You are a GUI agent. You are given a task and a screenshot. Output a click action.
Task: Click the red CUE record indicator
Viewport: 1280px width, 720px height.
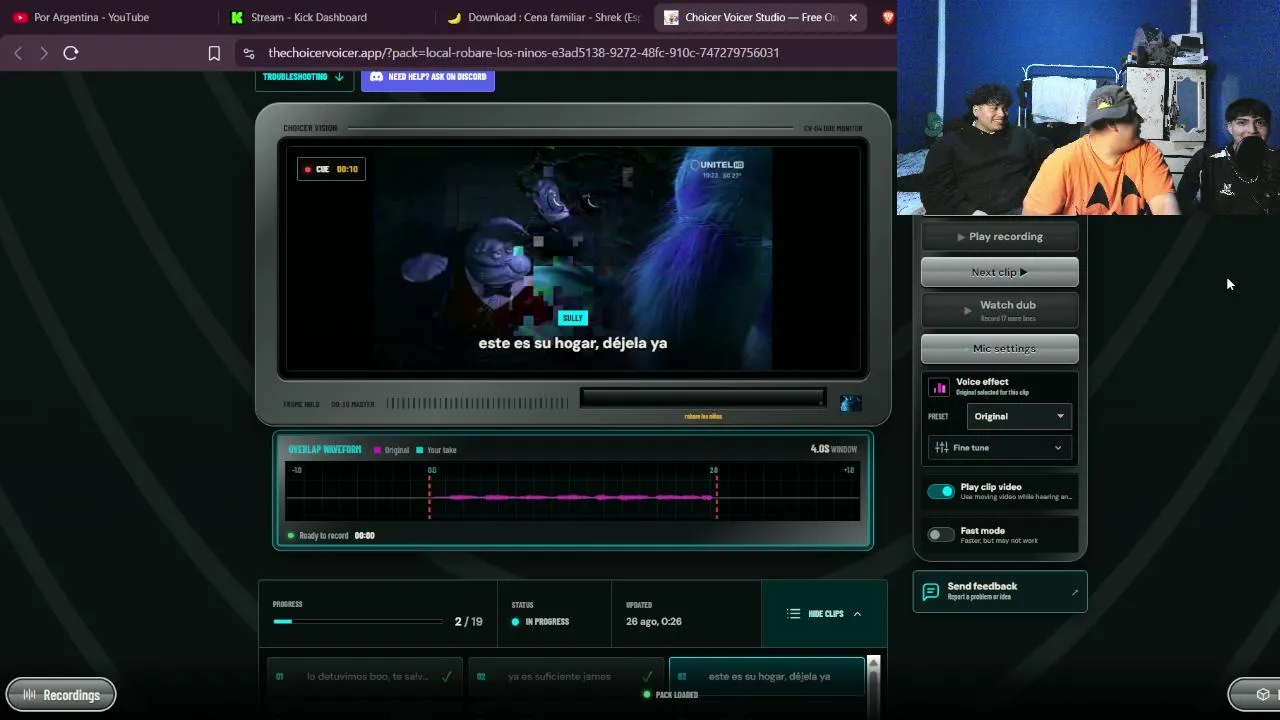point(308,170)
